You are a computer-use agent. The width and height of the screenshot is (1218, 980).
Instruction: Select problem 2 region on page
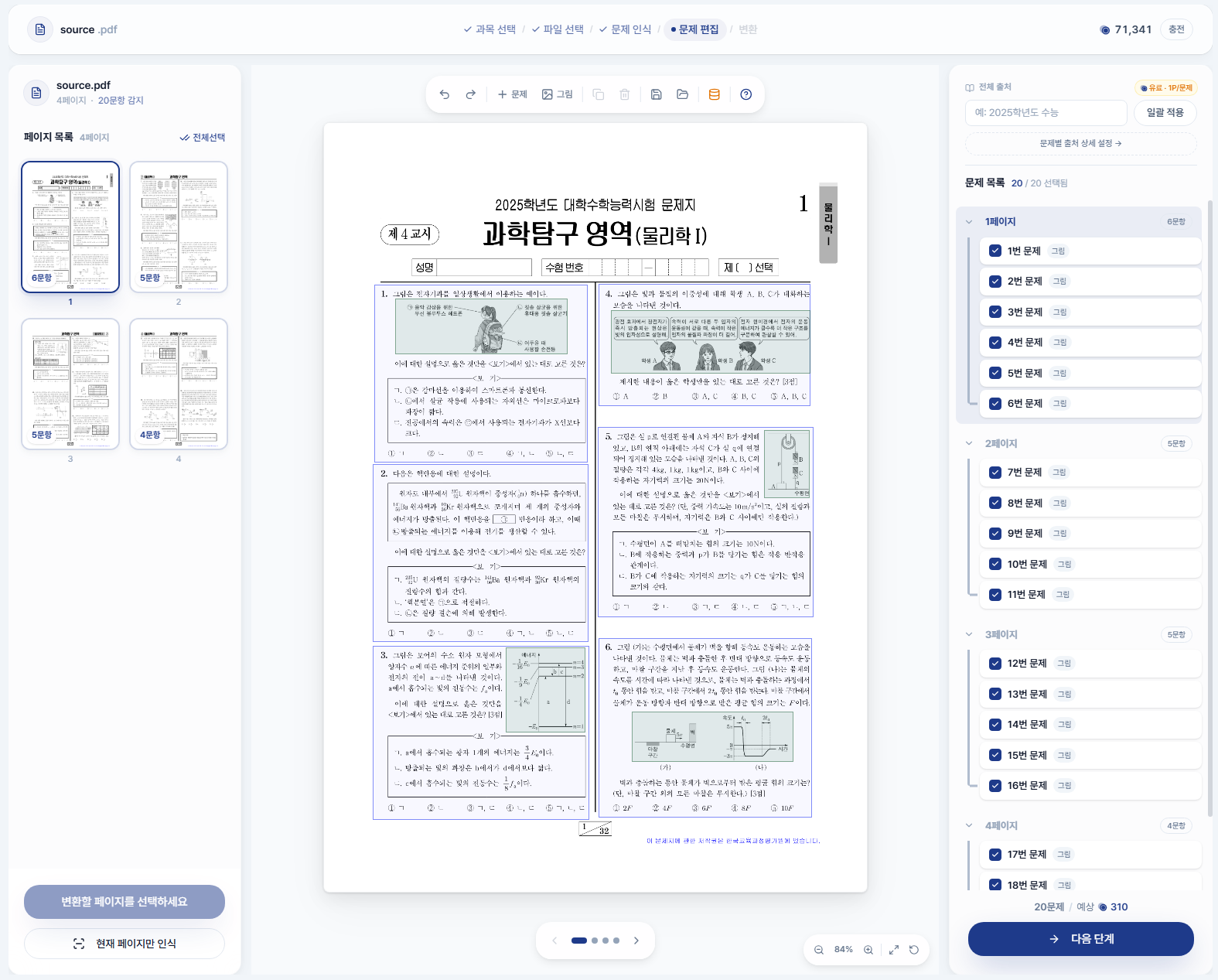(x=480, y=554)
